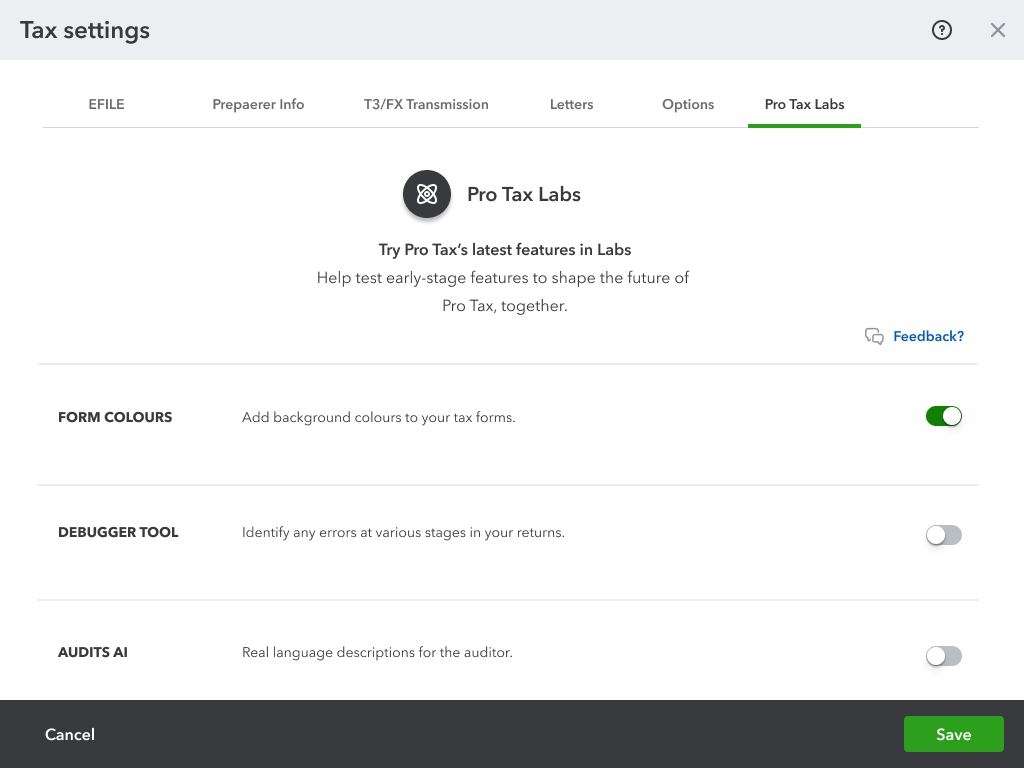Viewport: 1024px width, 768px height.
Task: Click the Cancel button
Action: pos(70,735)
